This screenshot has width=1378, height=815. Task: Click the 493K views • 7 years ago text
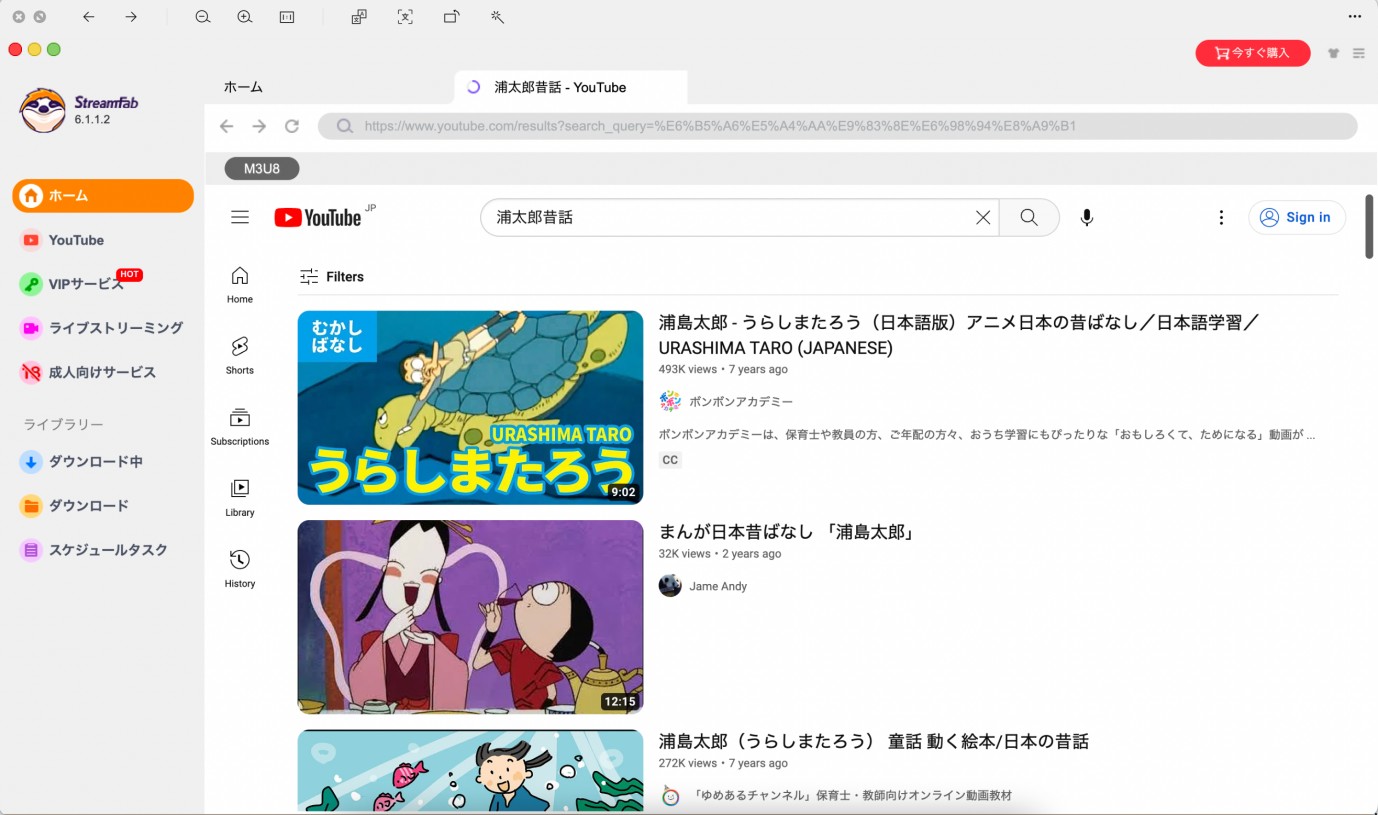point(723,369)
